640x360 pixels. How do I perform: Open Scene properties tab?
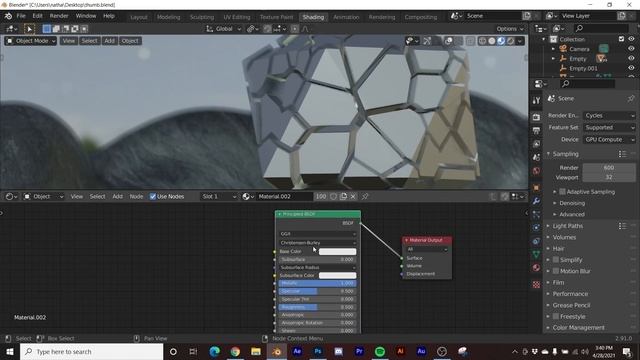[536, 157]
